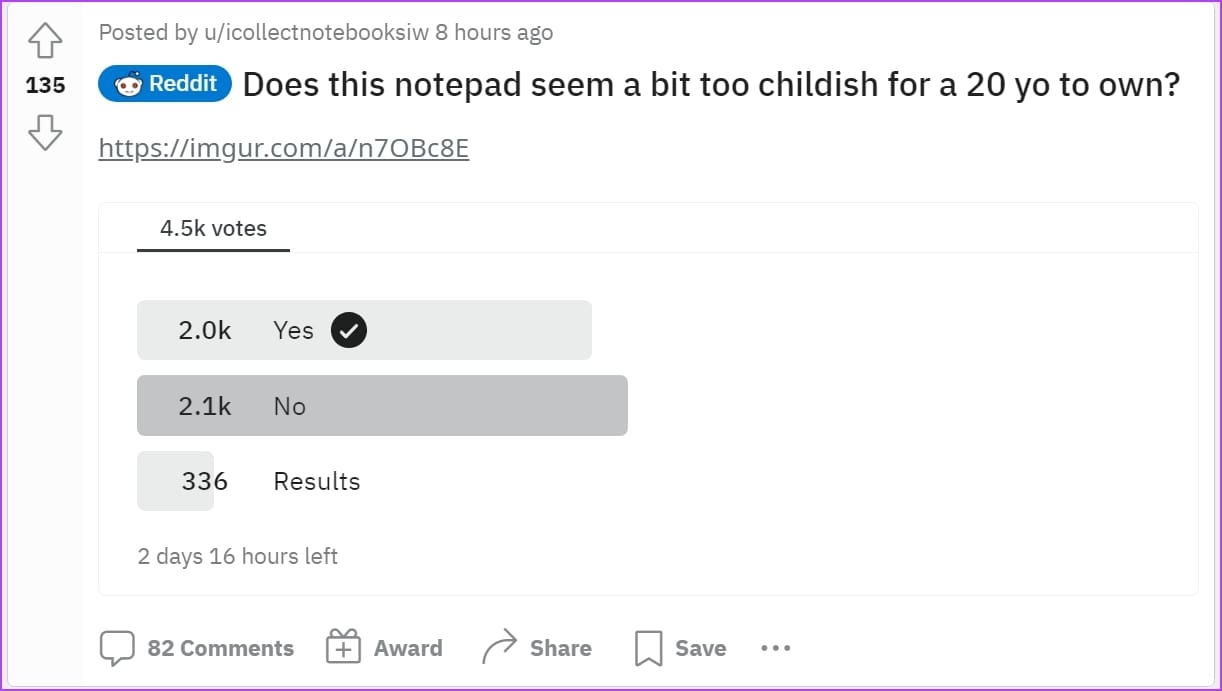Click the Reddit flair badge
Screen dimensions: 1222x691
pos(165,85)
